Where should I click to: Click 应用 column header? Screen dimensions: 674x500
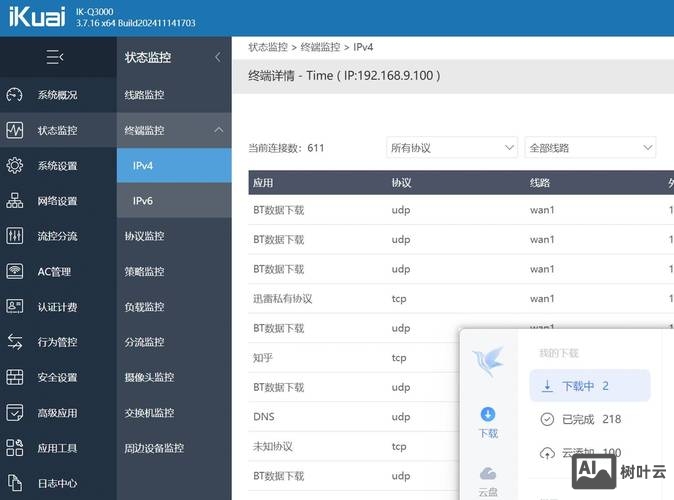263,183
